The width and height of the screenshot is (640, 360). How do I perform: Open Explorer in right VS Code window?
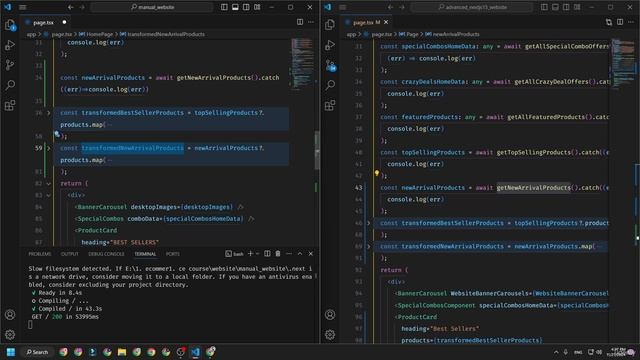pyautogui.click(x=330, y=25)
